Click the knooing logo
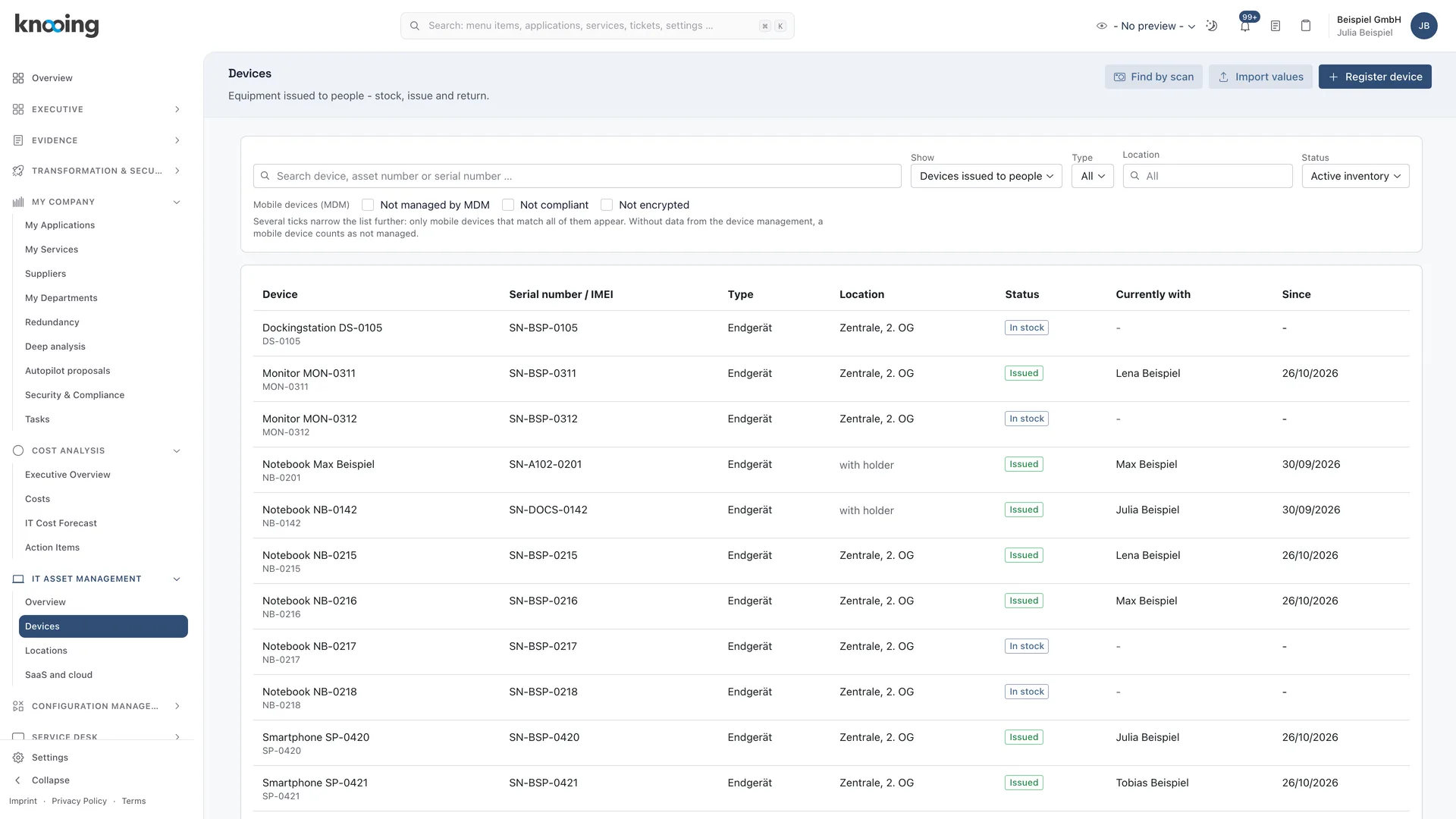The image size is (1456, 819). tap(57, 25)
